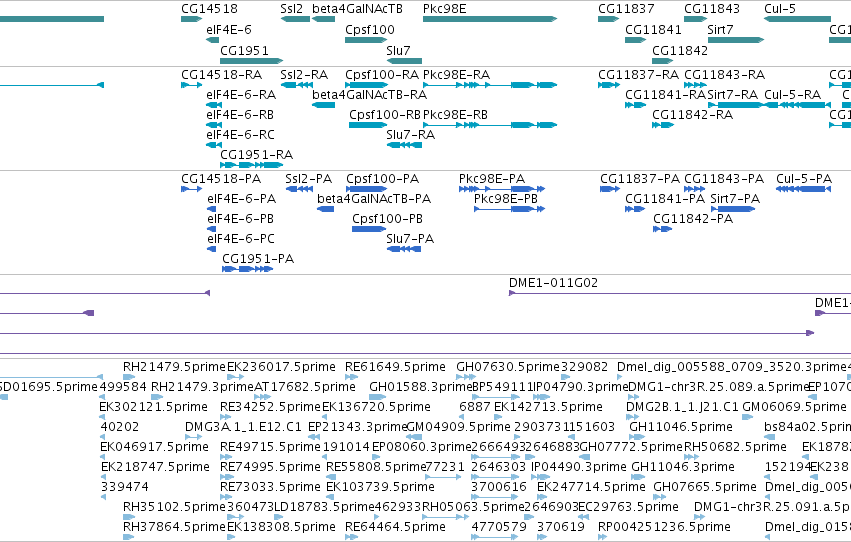Select the eIF4E-6 gene label in the top track
The image size is (851, 542).
coord(229,30)
